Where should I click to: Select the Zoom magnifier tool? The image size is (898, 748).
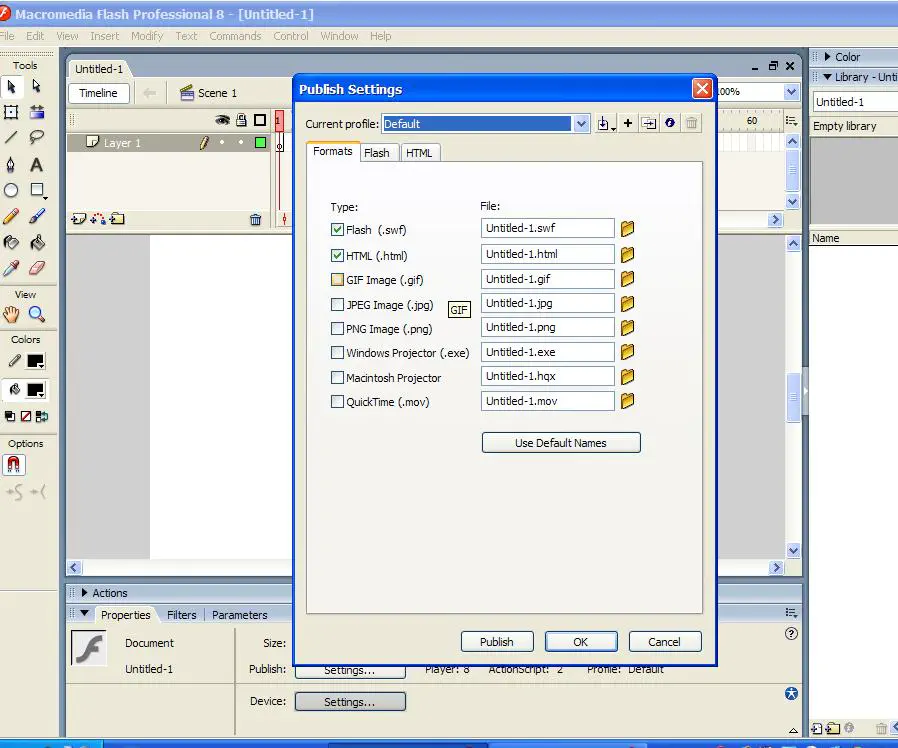37,315
